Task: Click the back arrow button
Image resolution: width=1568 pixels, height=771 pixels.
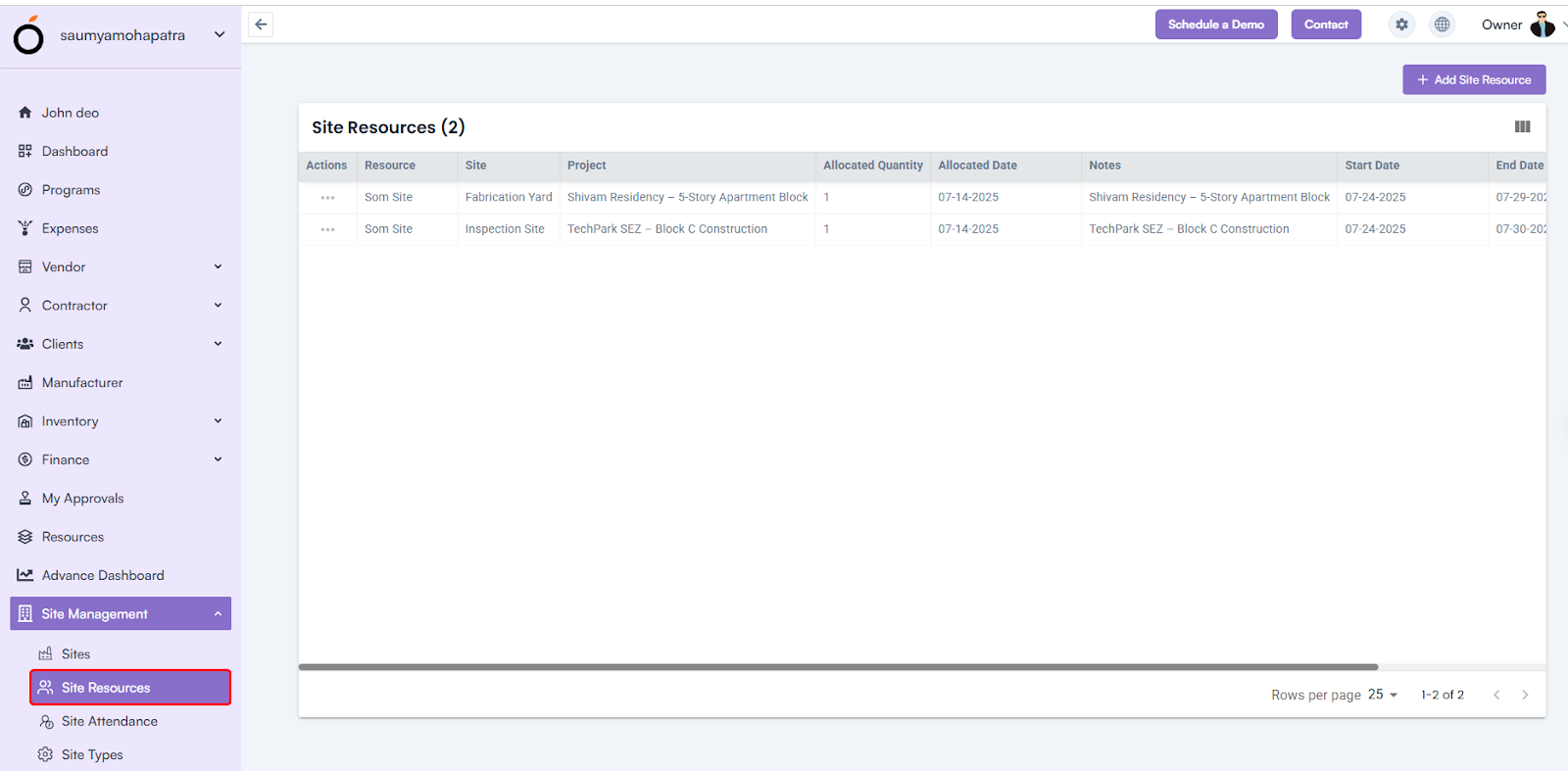Action: coord(261,24)
